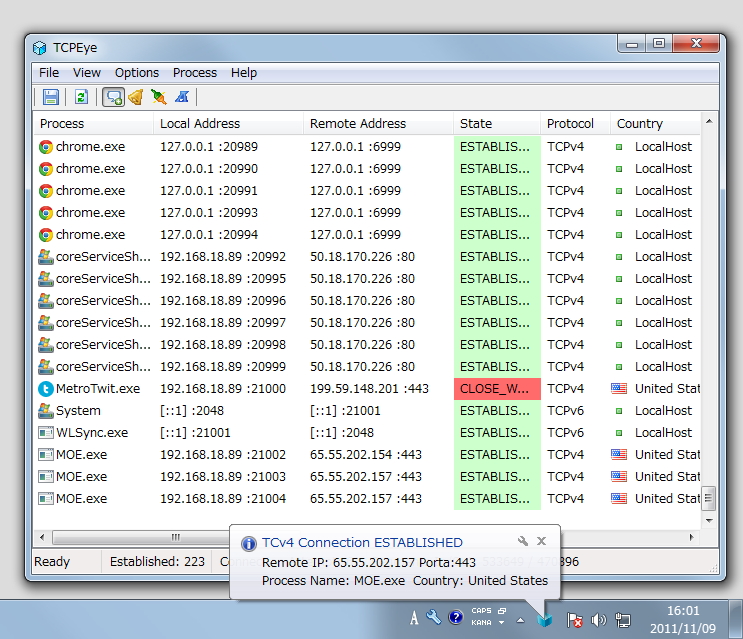This screenshot has width=743, height=639.
Task: Open the IME help question mark icon
Action: [x=455, y=617]
